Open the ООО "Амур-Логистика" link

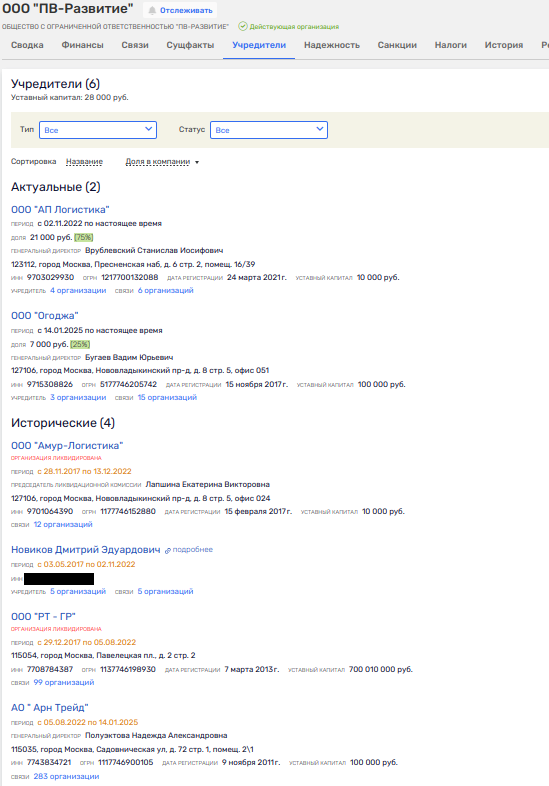pyautogui.click(x=67, y=446)
